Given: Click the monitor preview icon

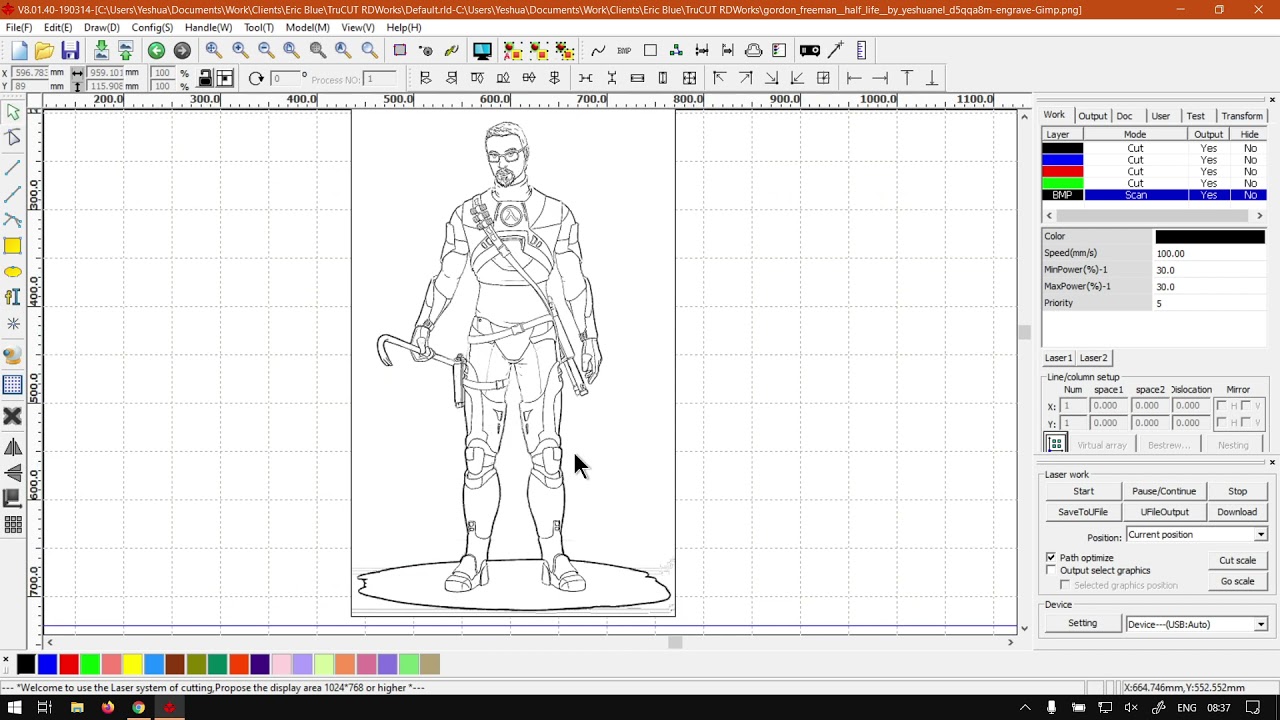Looking at the screenshot, I should coord(482,50).
